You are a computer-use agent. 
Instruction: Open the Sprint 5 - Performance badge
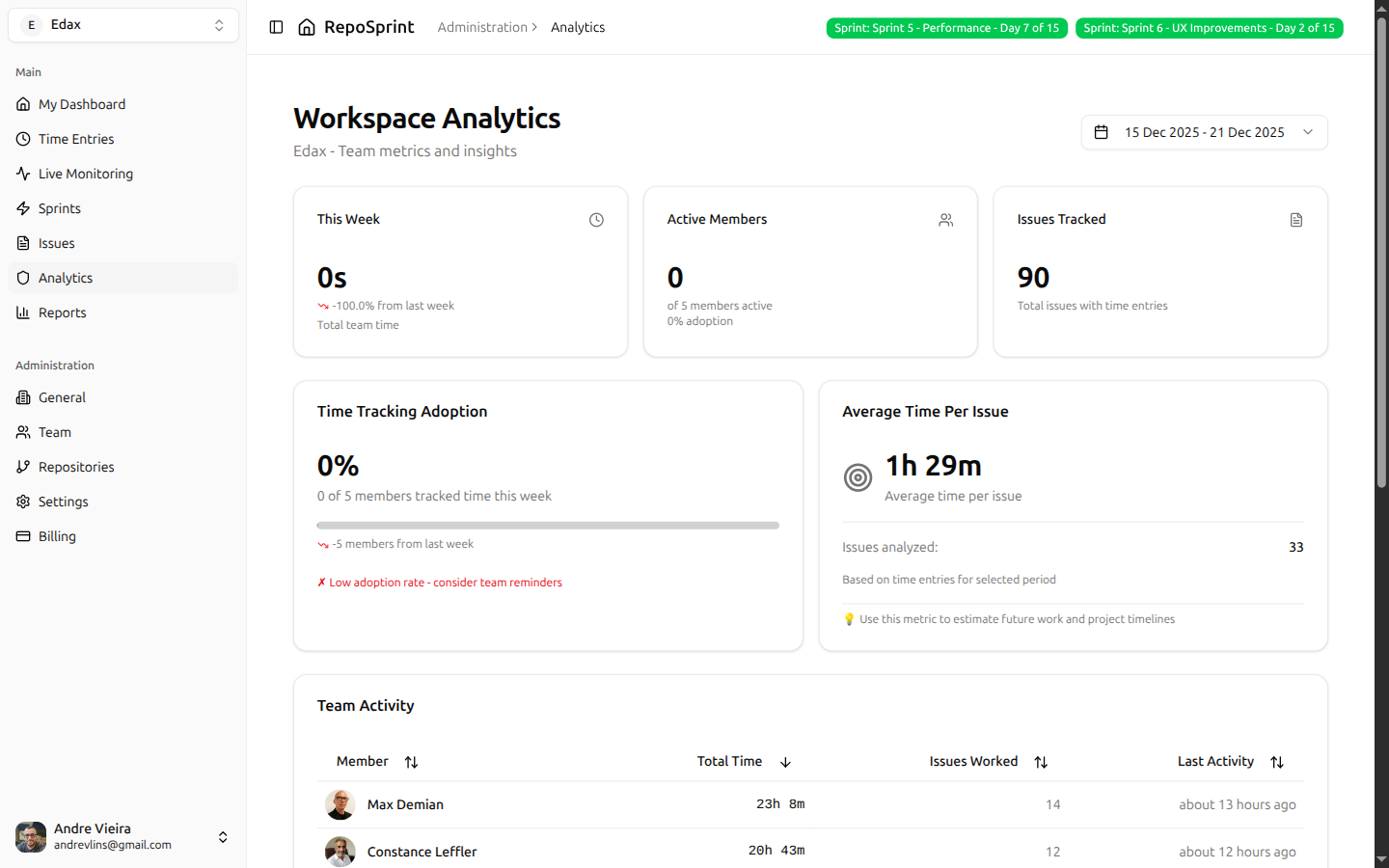pos(946,28)
